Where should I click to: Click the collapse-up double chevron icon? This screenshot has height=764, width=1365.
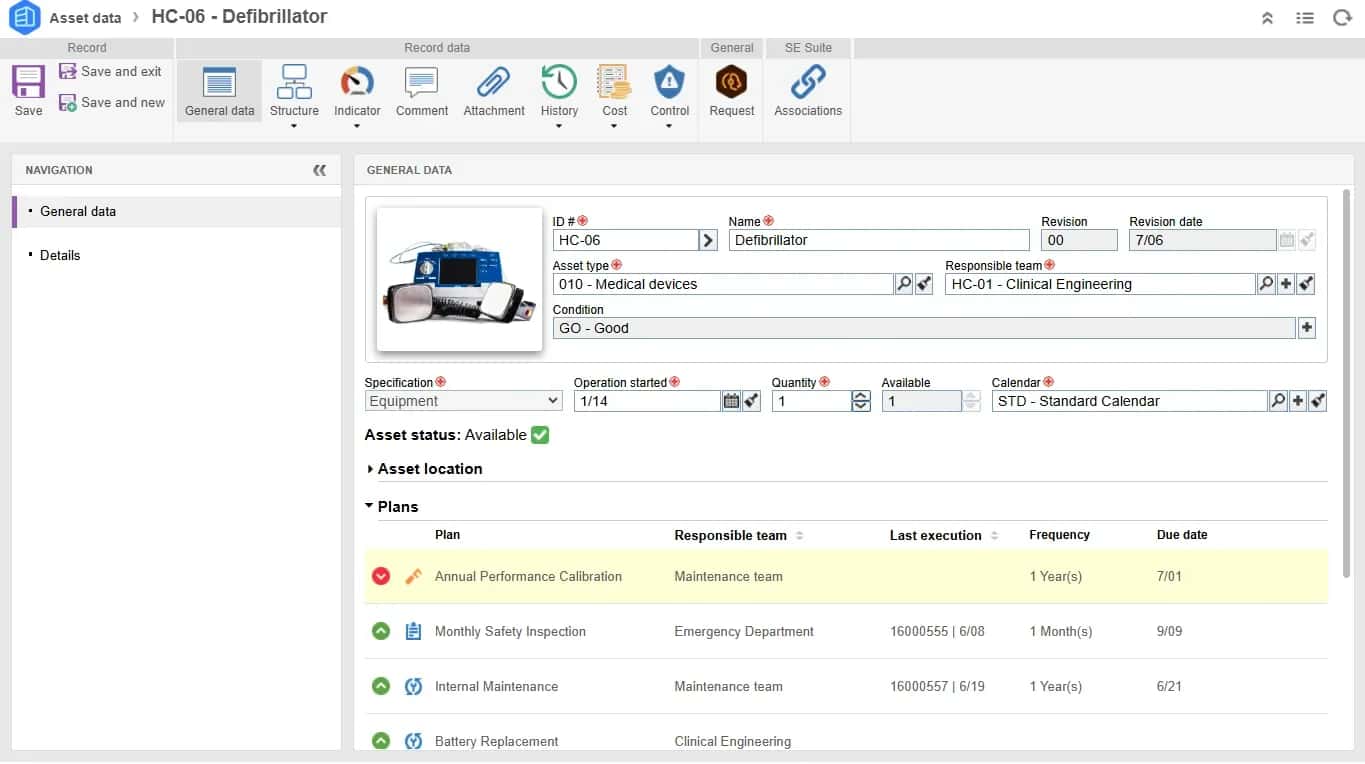tap(1267, 17)
